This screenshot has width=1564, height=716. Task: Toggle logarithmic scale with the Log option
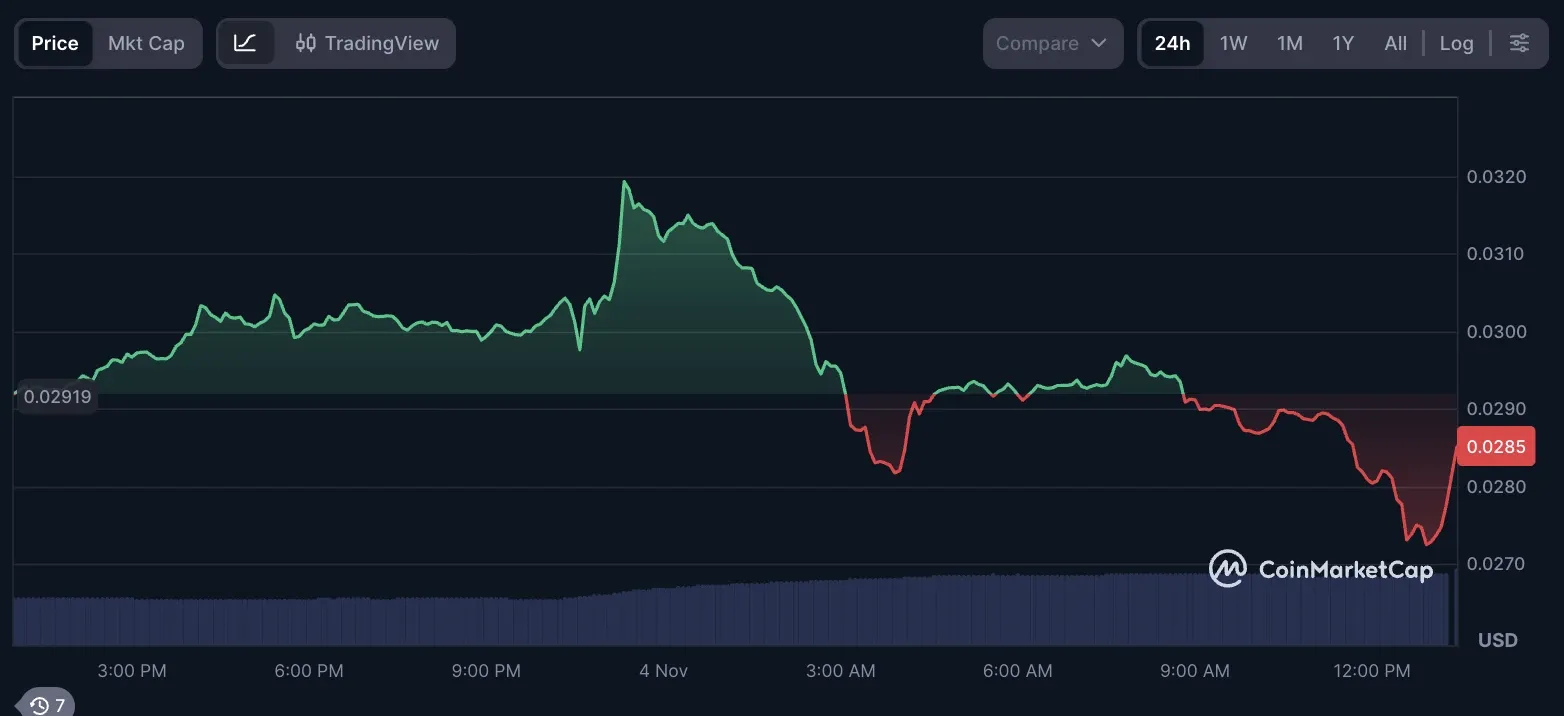click(1456, 43)
